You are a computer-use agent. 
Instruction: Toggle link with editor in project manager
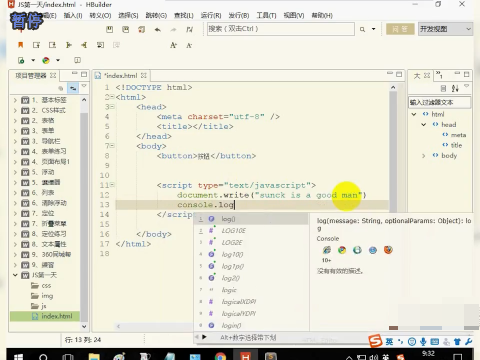(73, 88)
